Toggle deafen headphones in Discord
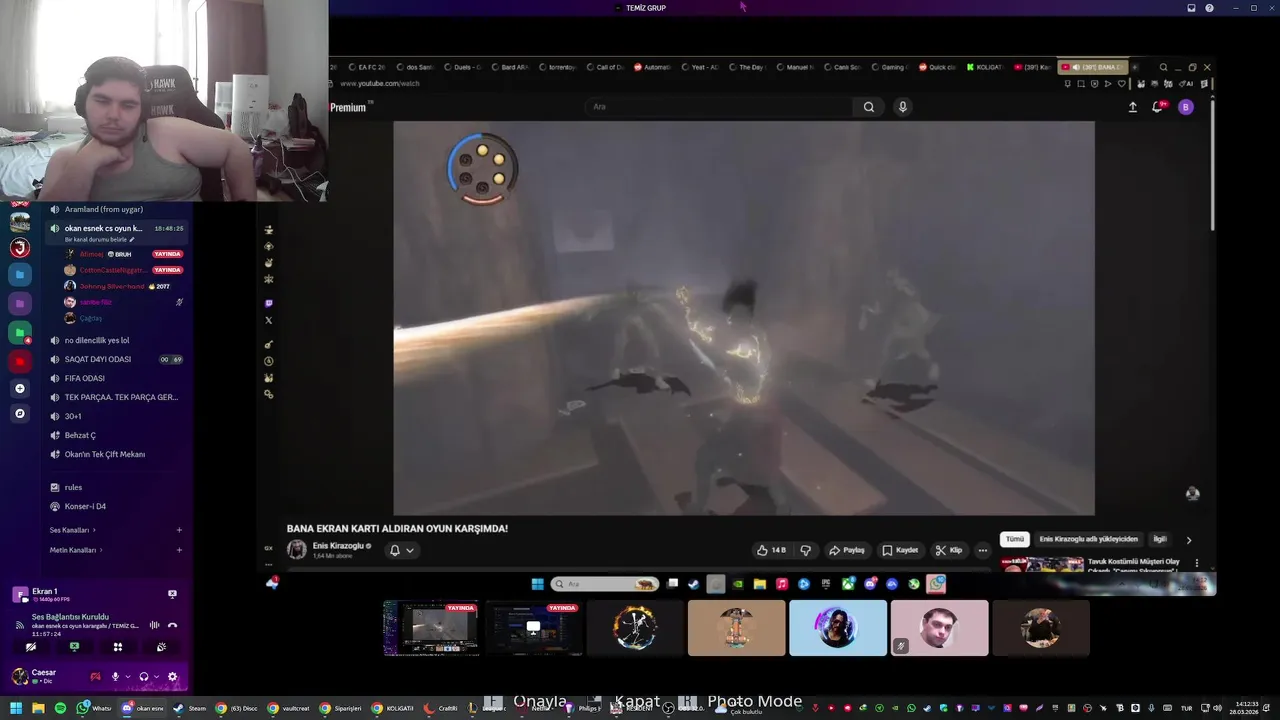 [144, 677]
